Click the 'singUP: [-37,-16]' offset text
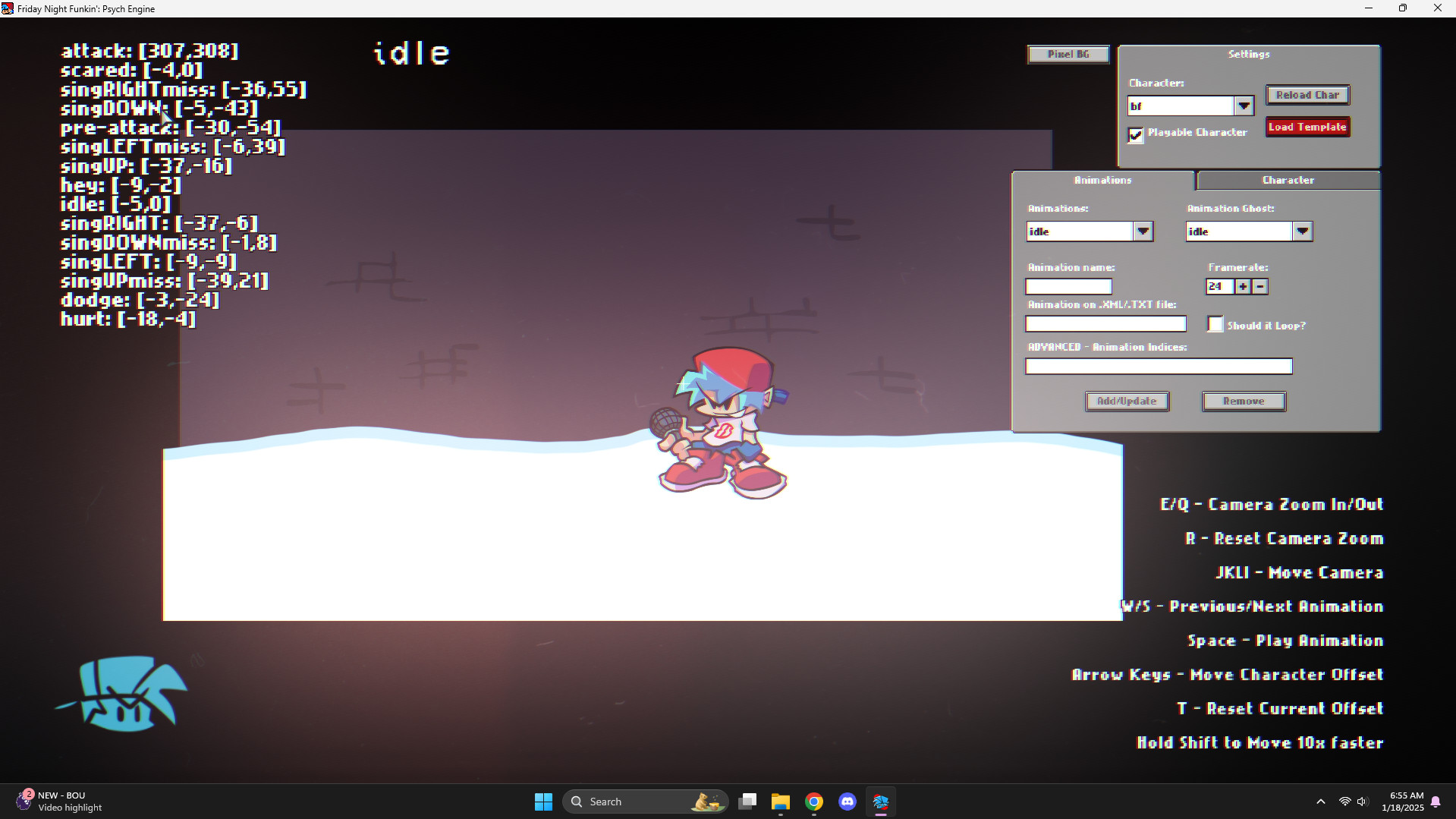 [x=146, y=166]
